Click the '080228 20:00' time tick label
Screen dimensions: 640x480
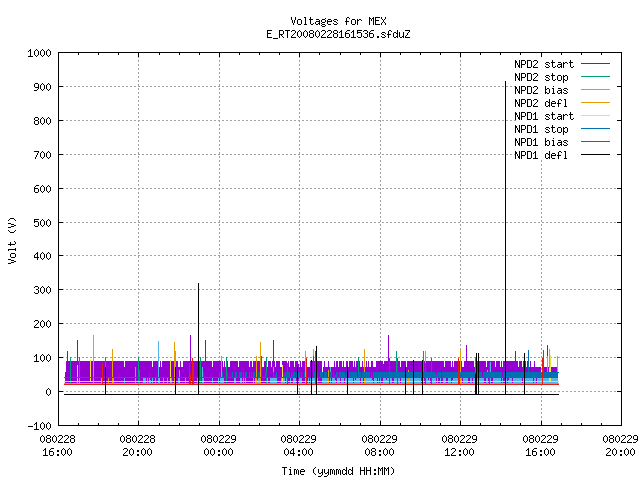(x=138, y=446)
